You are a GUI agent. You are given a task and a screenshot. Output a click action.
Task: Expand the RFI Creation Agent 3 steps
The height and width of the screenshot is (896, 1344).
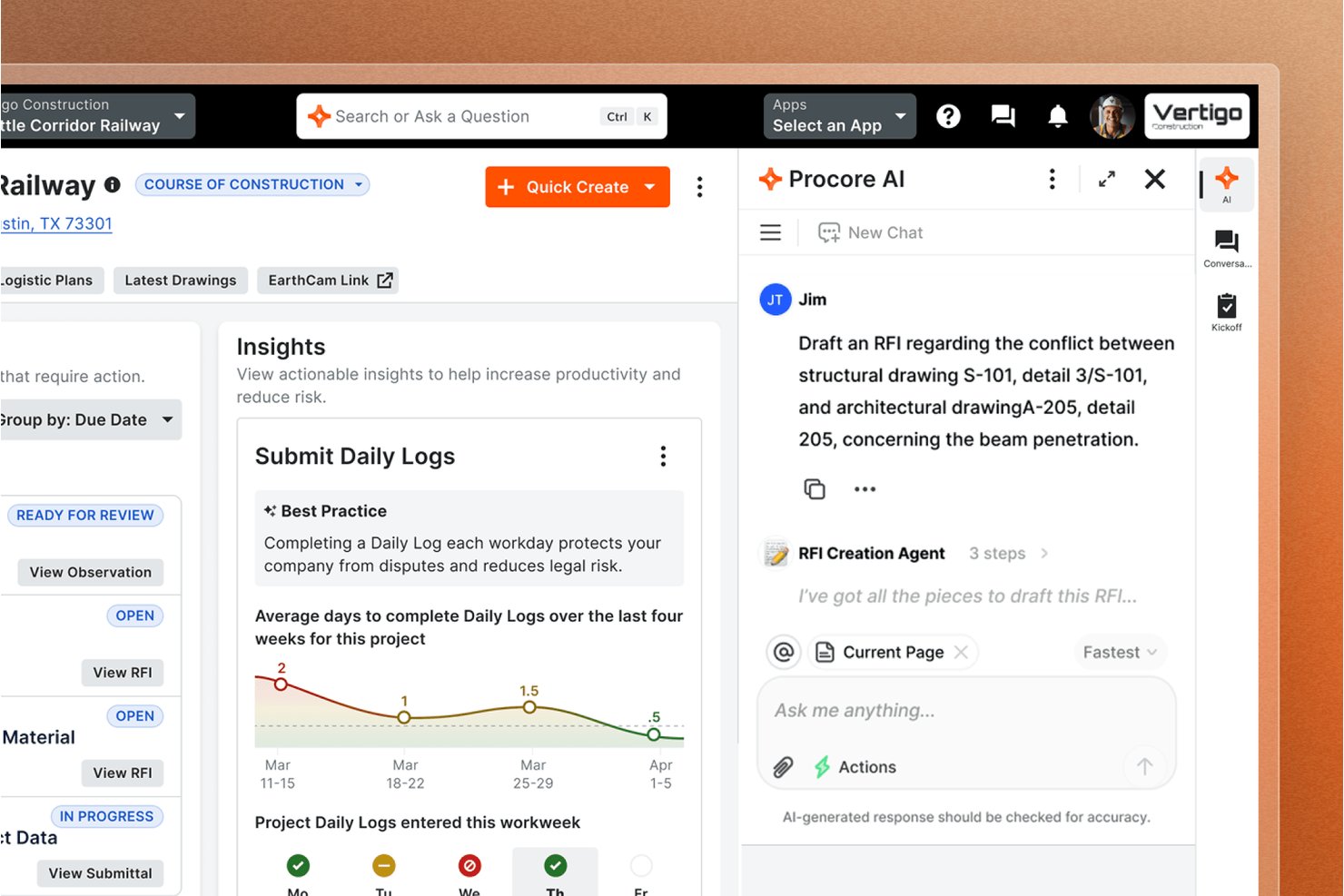1008,553
